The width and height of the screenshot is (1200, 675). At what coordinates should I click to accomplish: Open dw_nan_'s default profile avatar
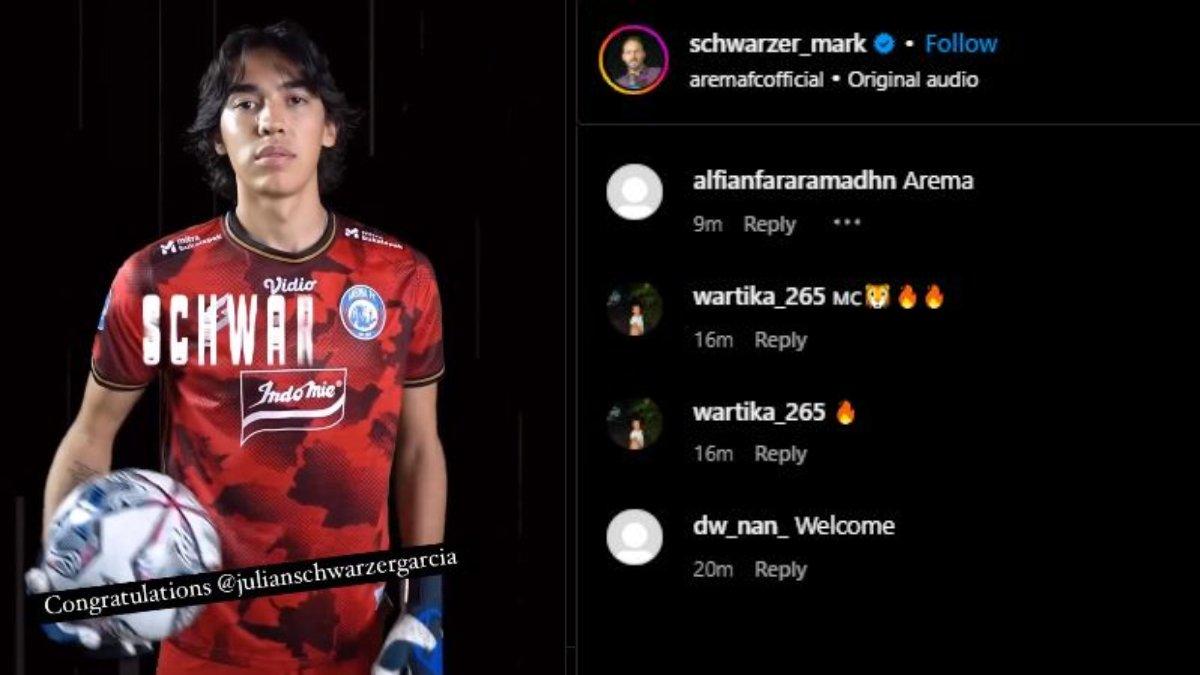634,537
